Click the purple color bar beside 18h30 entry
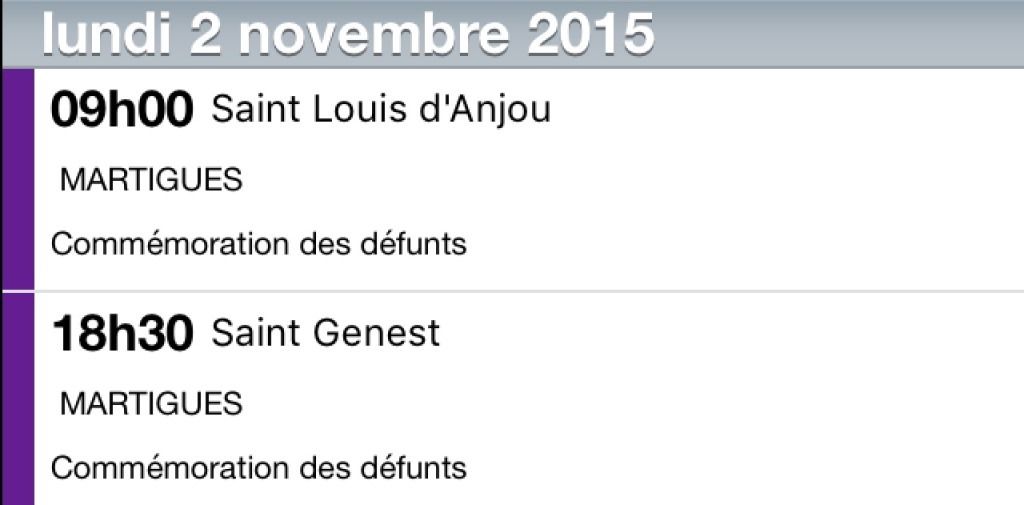 point(18,399)
